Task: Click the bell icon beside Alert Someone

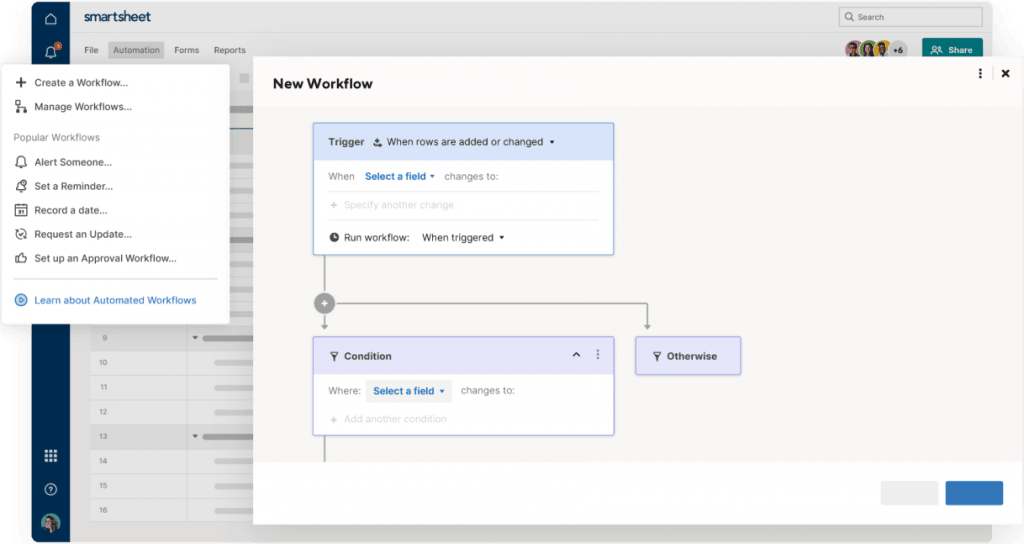Action: (x=21, y=162)
